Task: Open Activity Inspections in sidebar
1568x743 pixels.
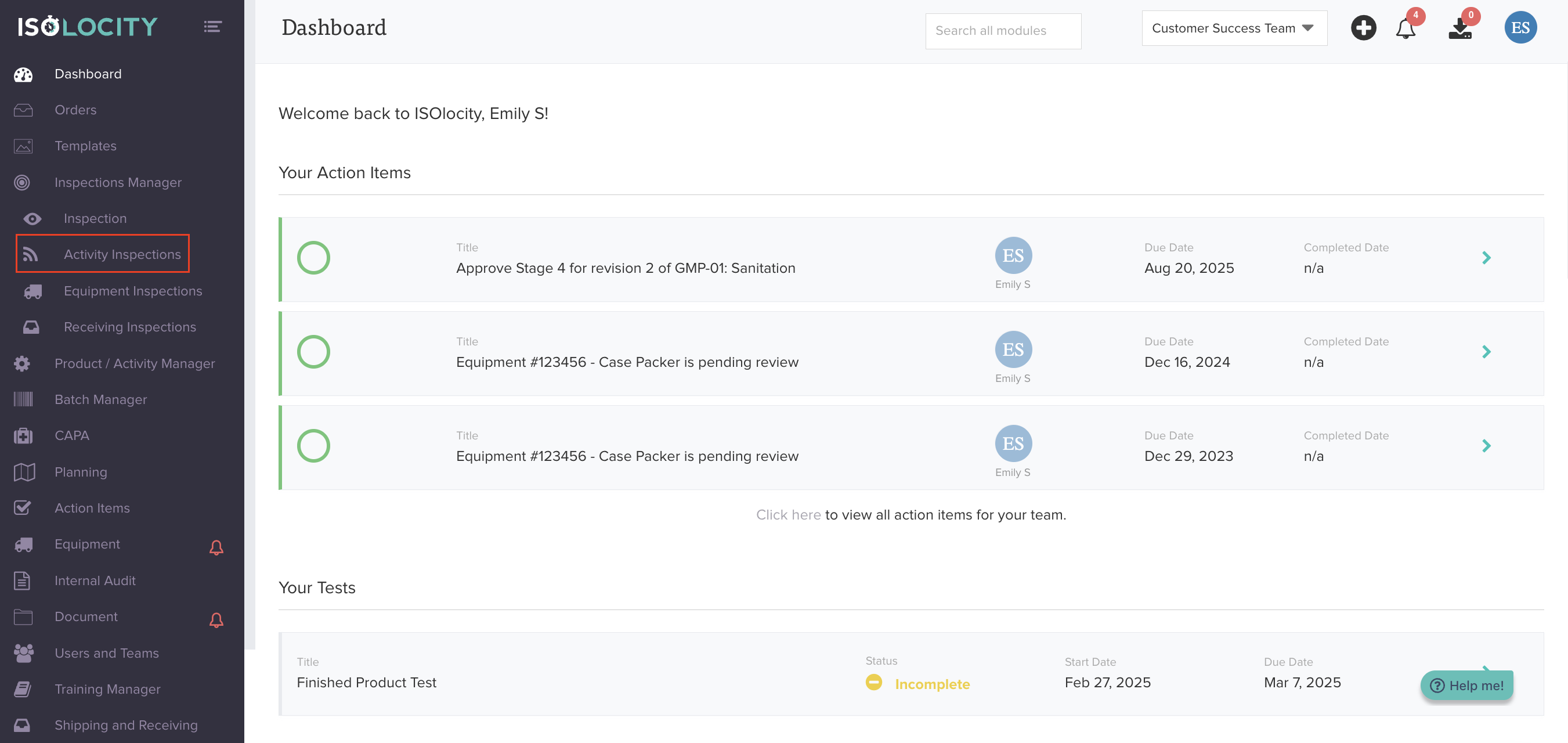Action: (x=122, y=255)
